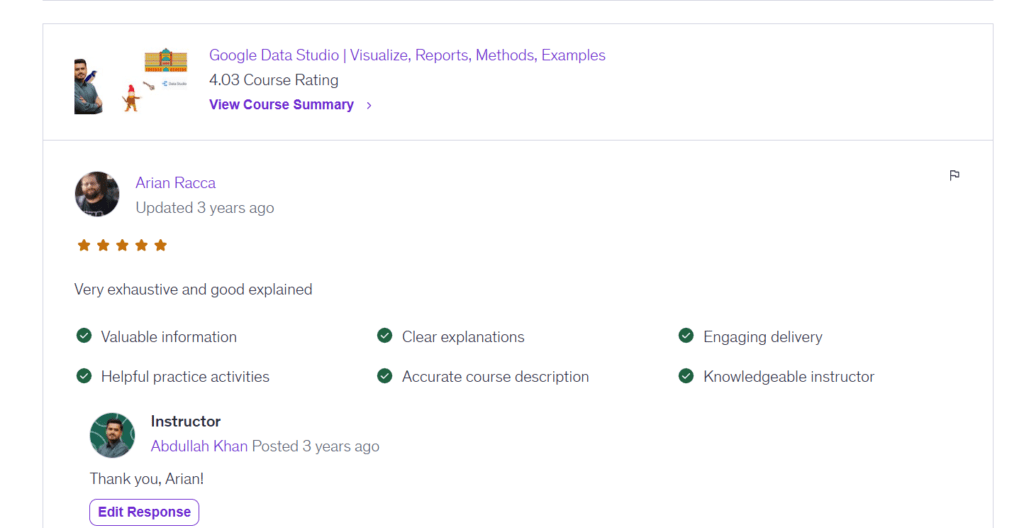
Task: Click the checkmark beside Engaging delivery
Action: pyautogui.click(x=686, y=336)
